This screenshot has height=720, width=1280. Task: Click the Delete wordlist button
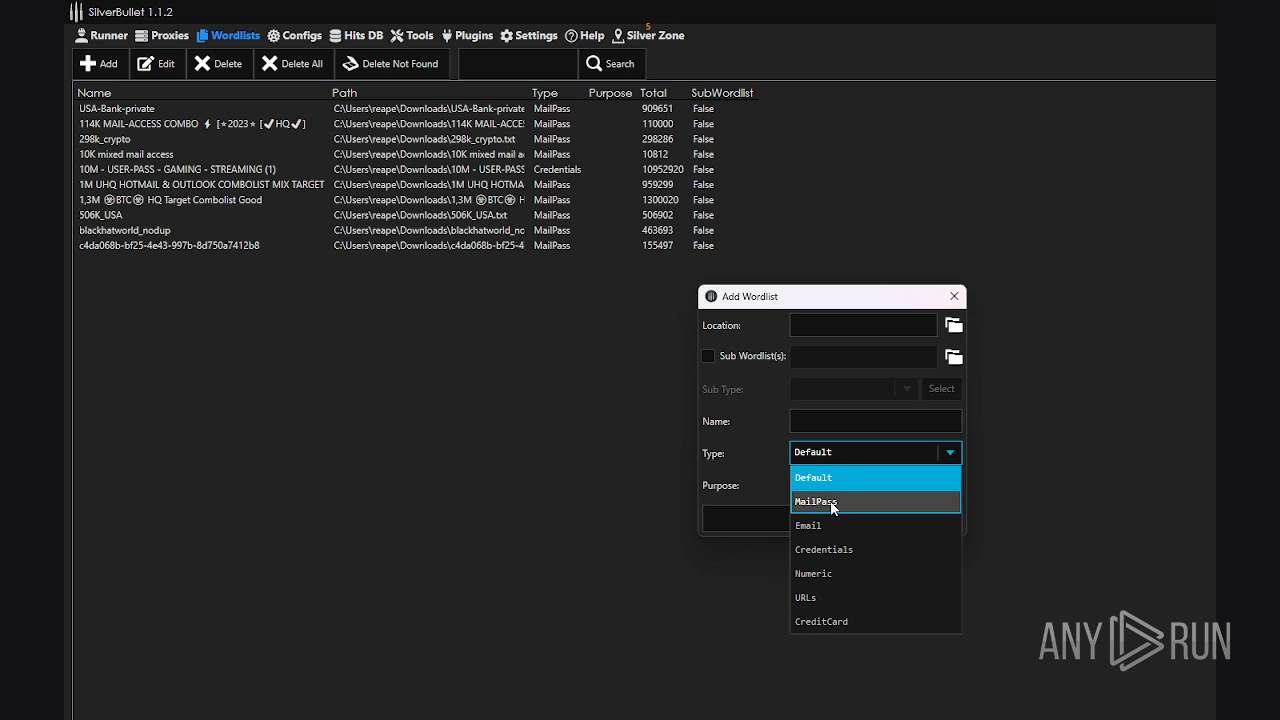(218, 64)
